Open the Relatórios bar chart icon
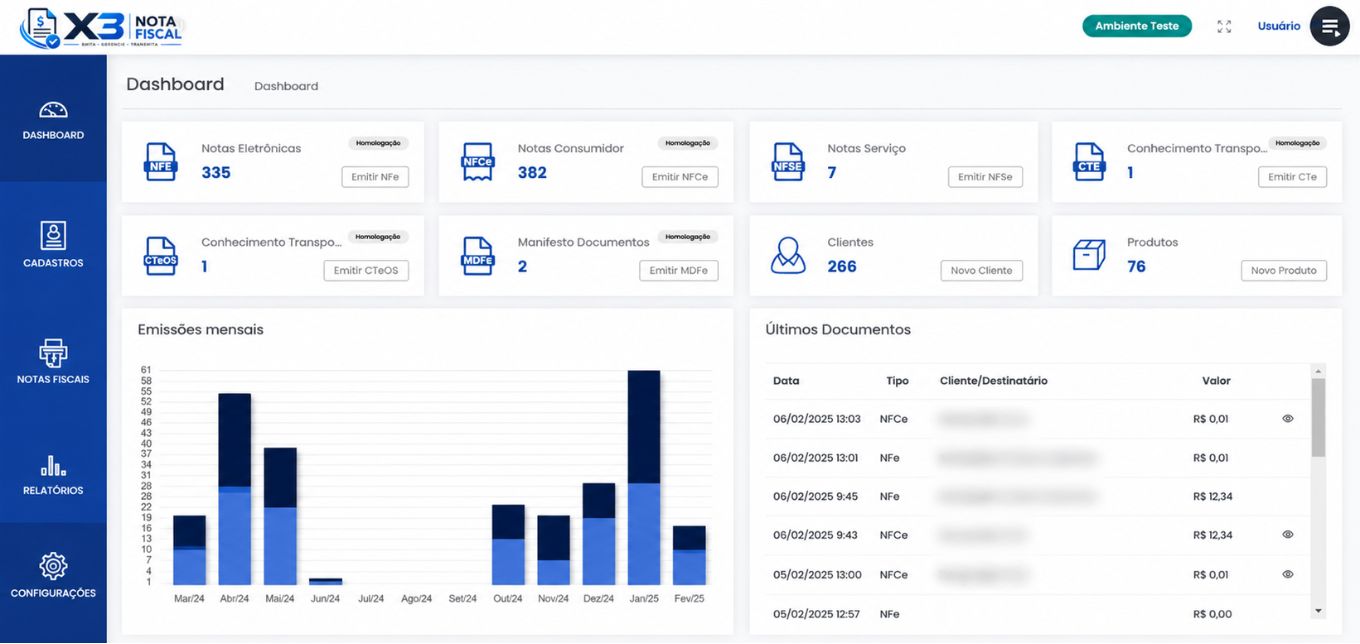This screenshot has width=1360, height=644. (53, 466)
